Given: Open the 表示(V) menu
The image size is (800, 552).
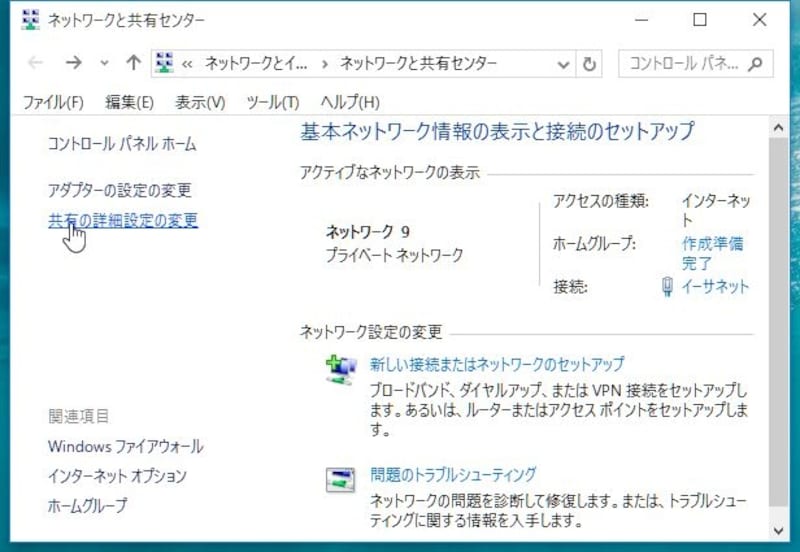Looking at the screenshot, I should [x=200, y=102].
